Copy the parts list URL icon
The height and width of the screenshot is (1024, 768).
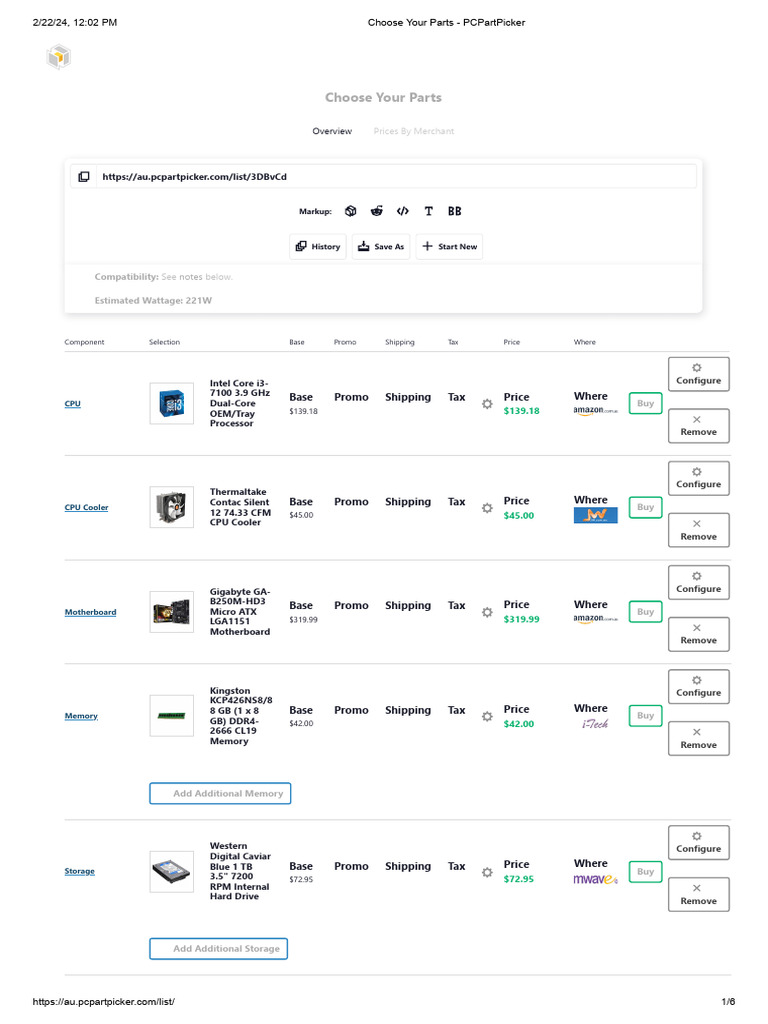pos(84,177)
